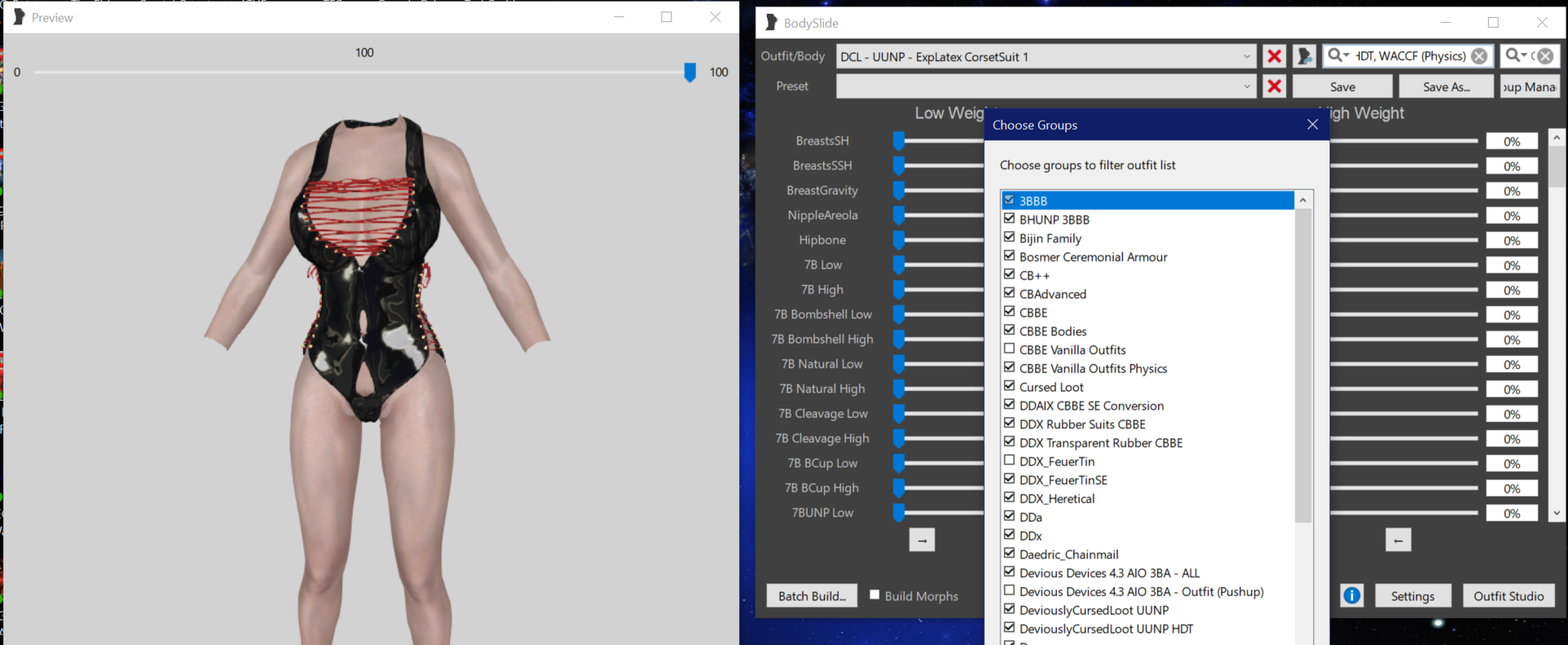
Task: Copy low weight to high arrow button
Action: (x=922, y=540)
